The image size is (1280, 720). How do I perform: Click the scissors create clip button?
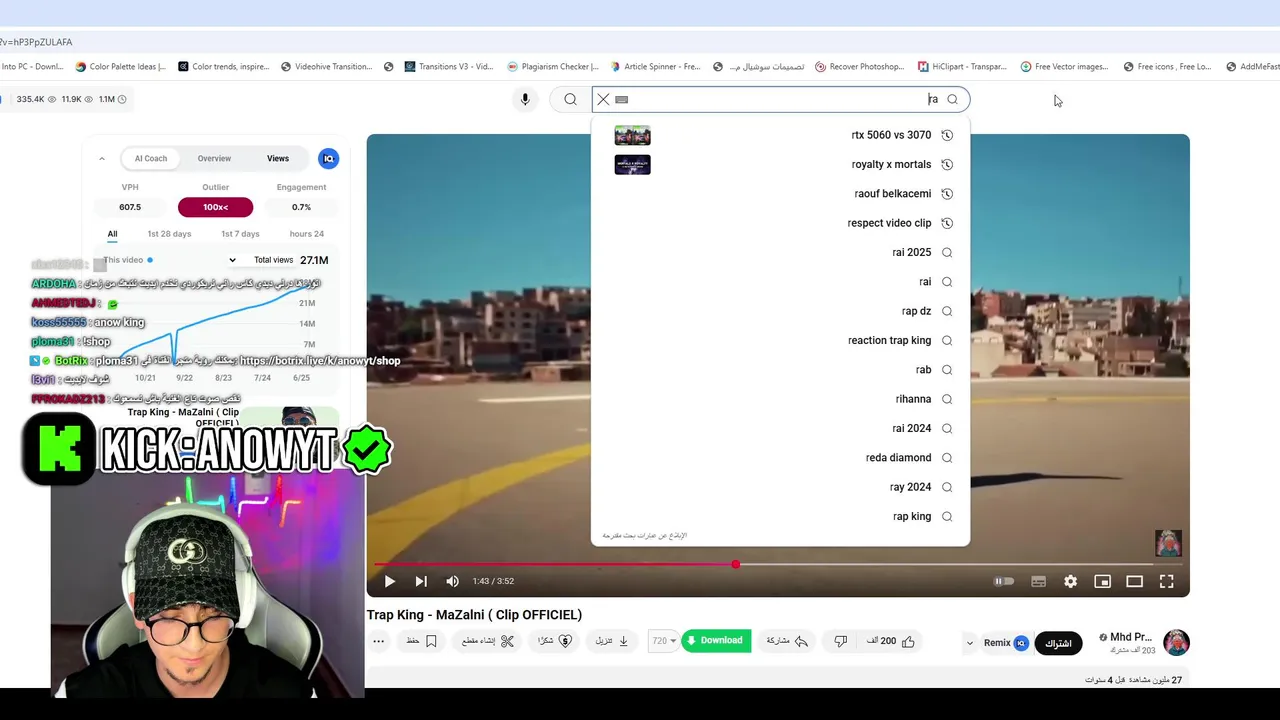pos(488,641)
